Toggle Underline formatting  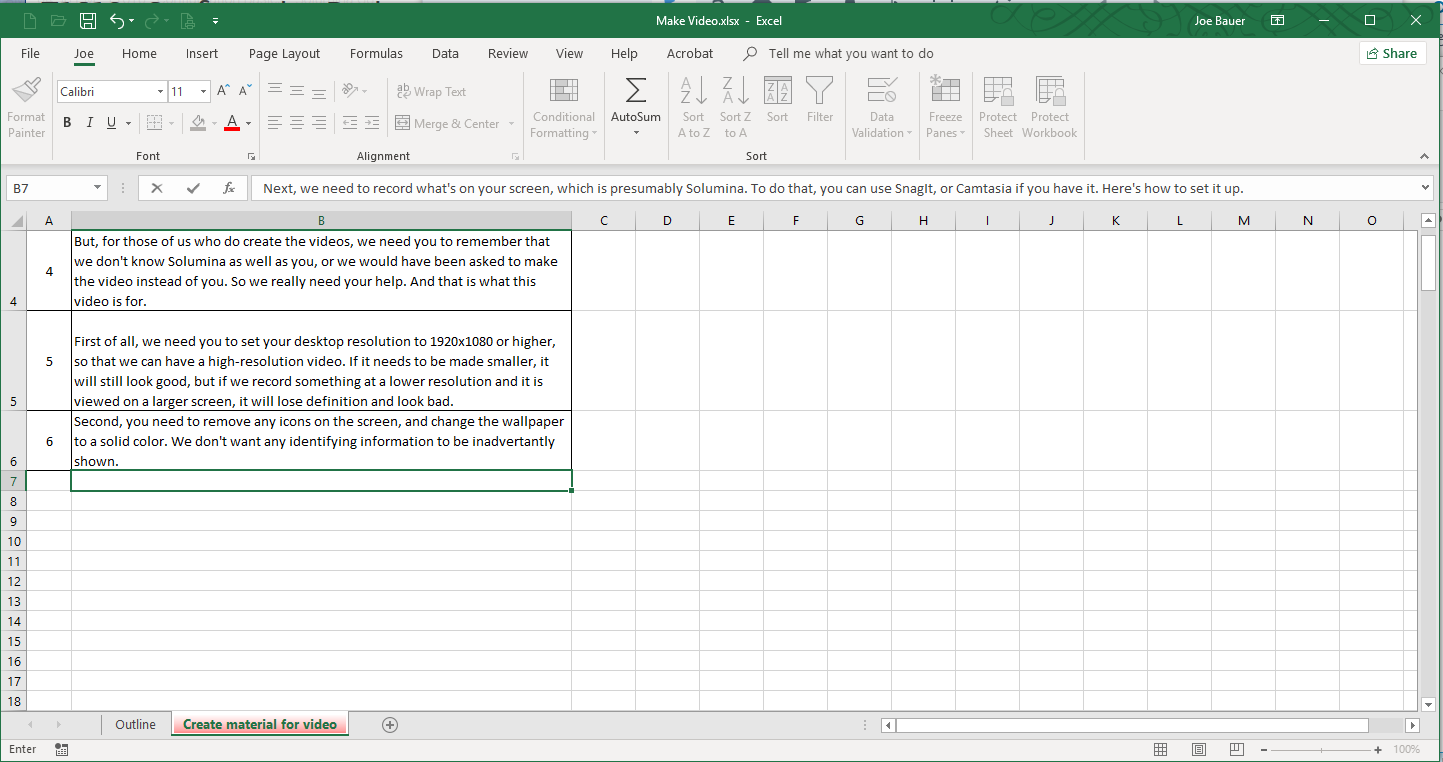pyautogui.click(x=111, y=123)
